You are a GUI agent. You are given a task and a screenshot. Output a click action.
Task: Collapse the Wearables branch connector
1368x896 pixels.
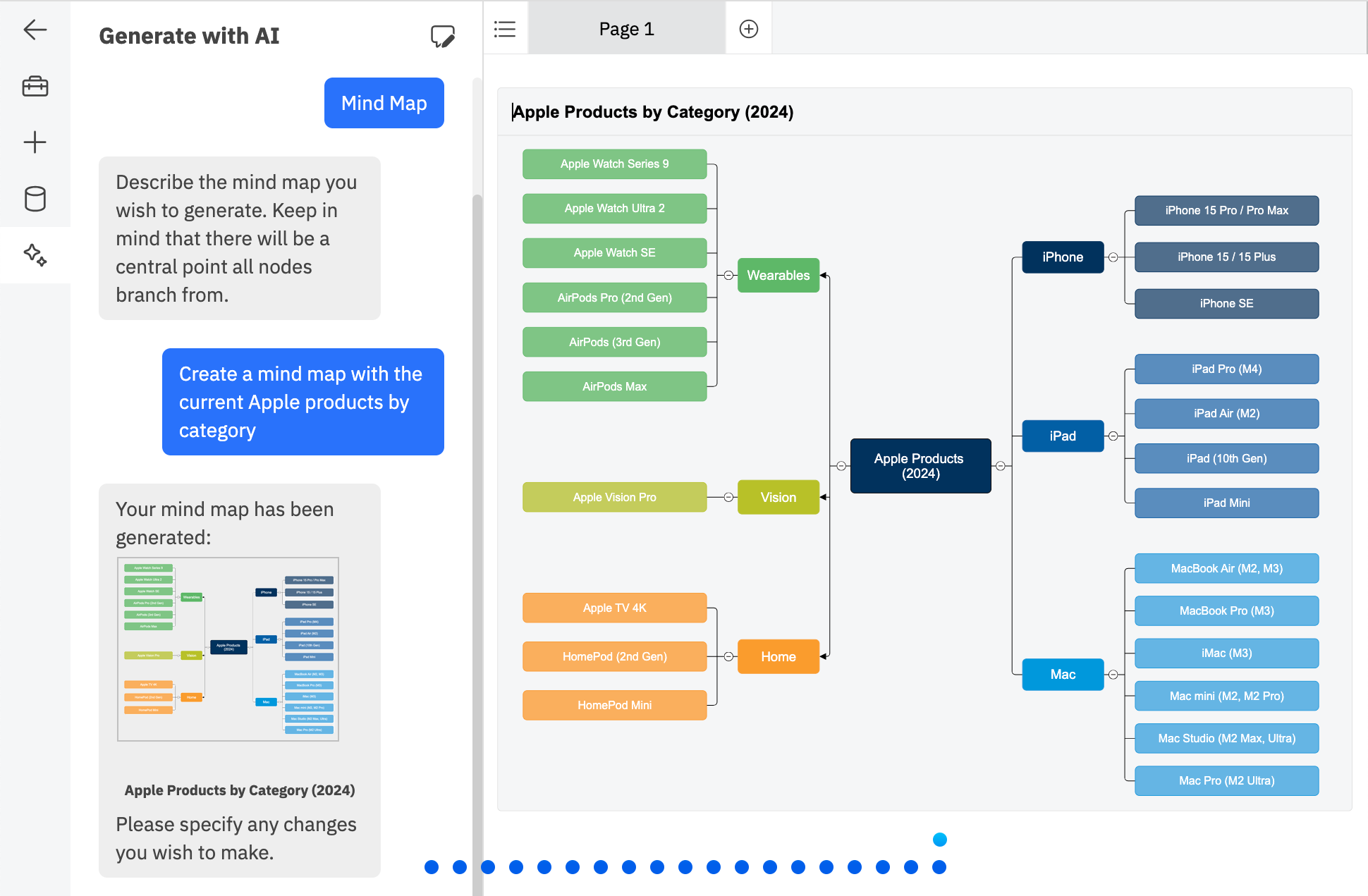pos(727,276)
